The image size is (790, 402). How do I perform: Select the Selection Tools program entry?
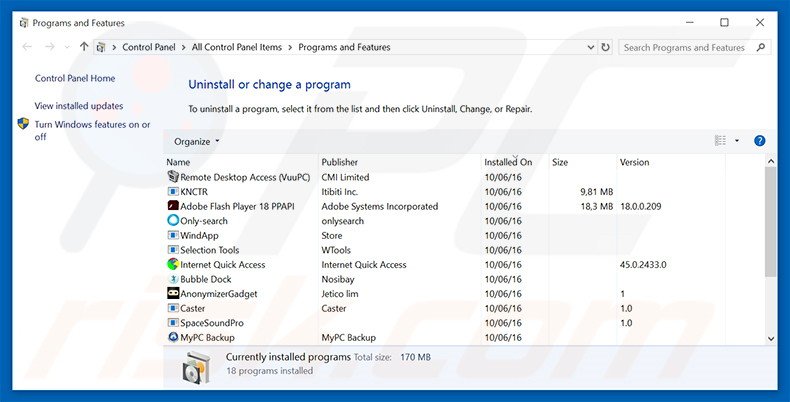click(210, 250)
